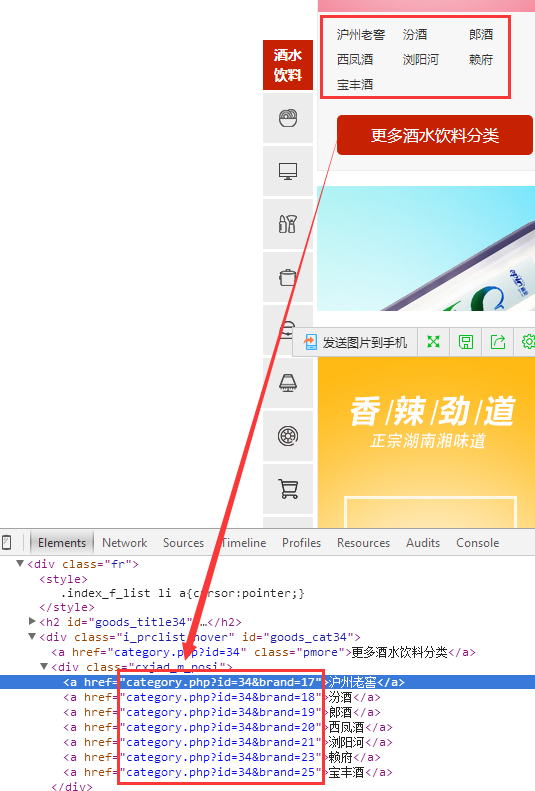
Task: Click 发送图片到手机 button
Action: [x=356, y=343]
